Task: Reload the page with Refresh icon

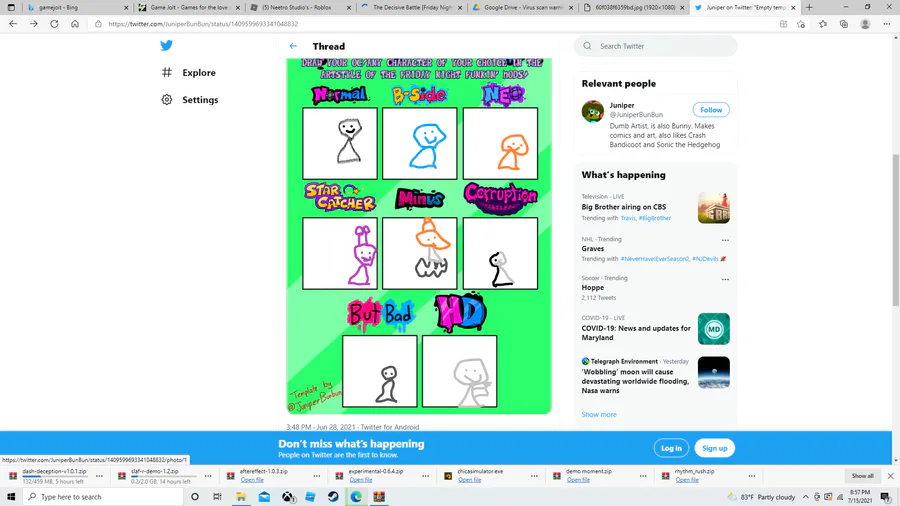Action: point(54,24)
